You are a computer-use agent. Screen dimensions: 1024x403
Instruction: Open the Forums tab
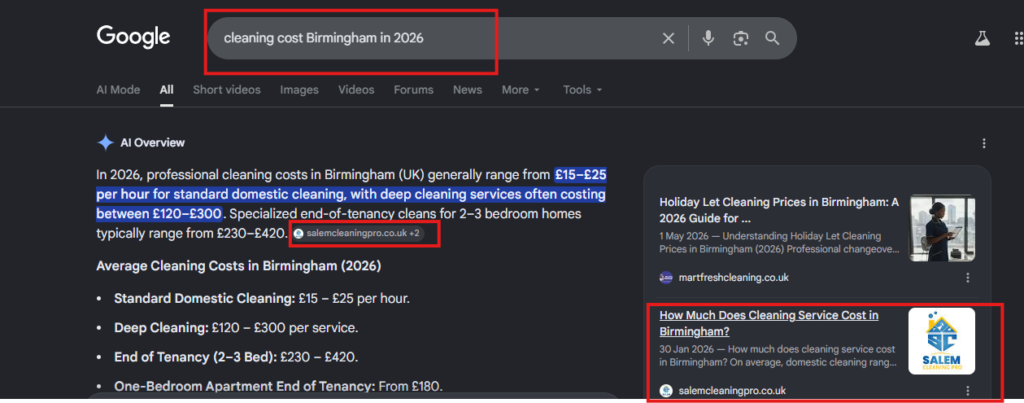click(x=413, y=90)
